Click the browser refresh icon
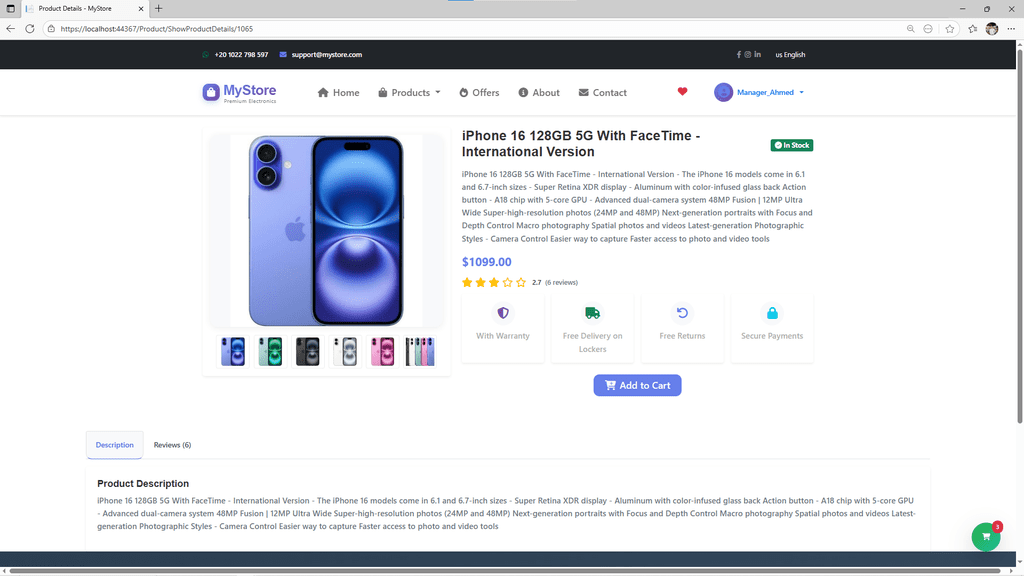This screenshot has height=576, width=1024. (30, 29)
